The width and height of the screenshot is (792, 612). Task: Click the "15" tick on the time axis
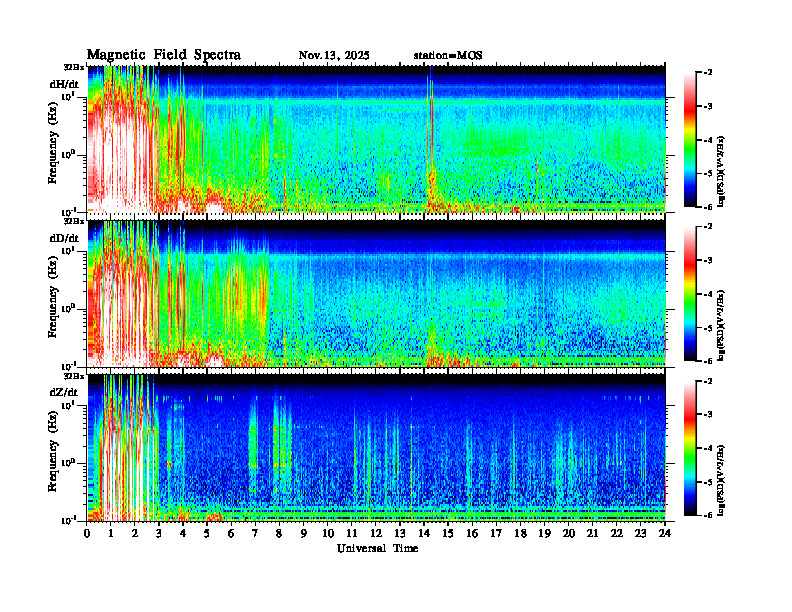[x=448, y=534]
